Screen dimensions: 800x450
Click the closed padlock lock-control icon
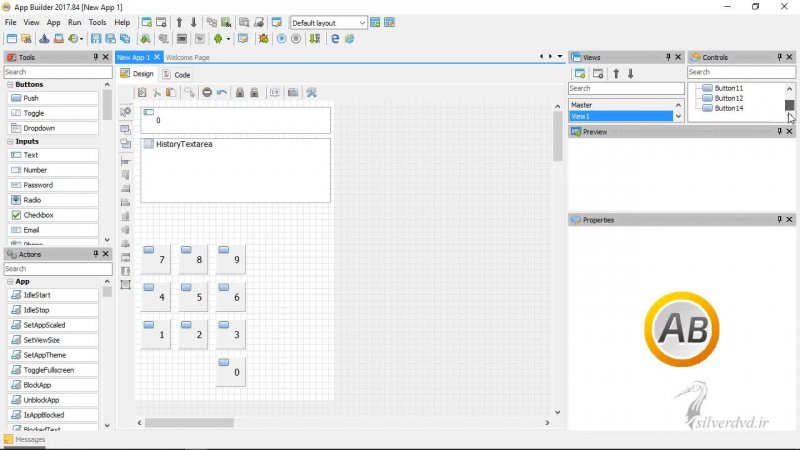point(240,92)
